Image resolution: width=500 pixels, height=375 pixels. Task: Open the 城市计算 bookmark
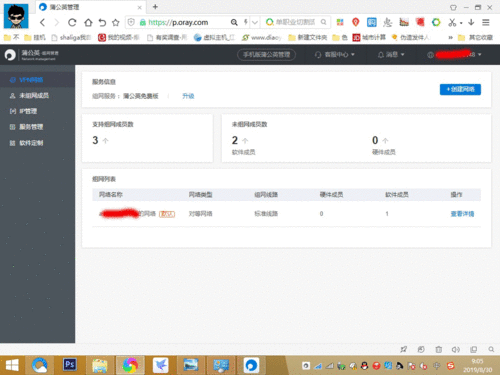[369, 37]
